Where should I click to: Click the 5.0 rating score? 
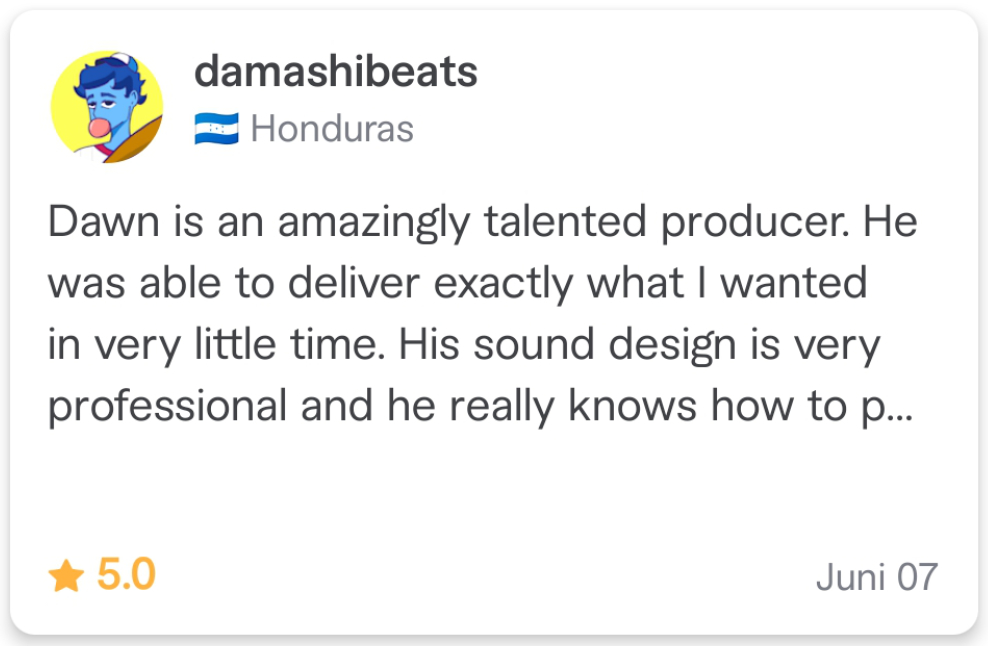126,575
